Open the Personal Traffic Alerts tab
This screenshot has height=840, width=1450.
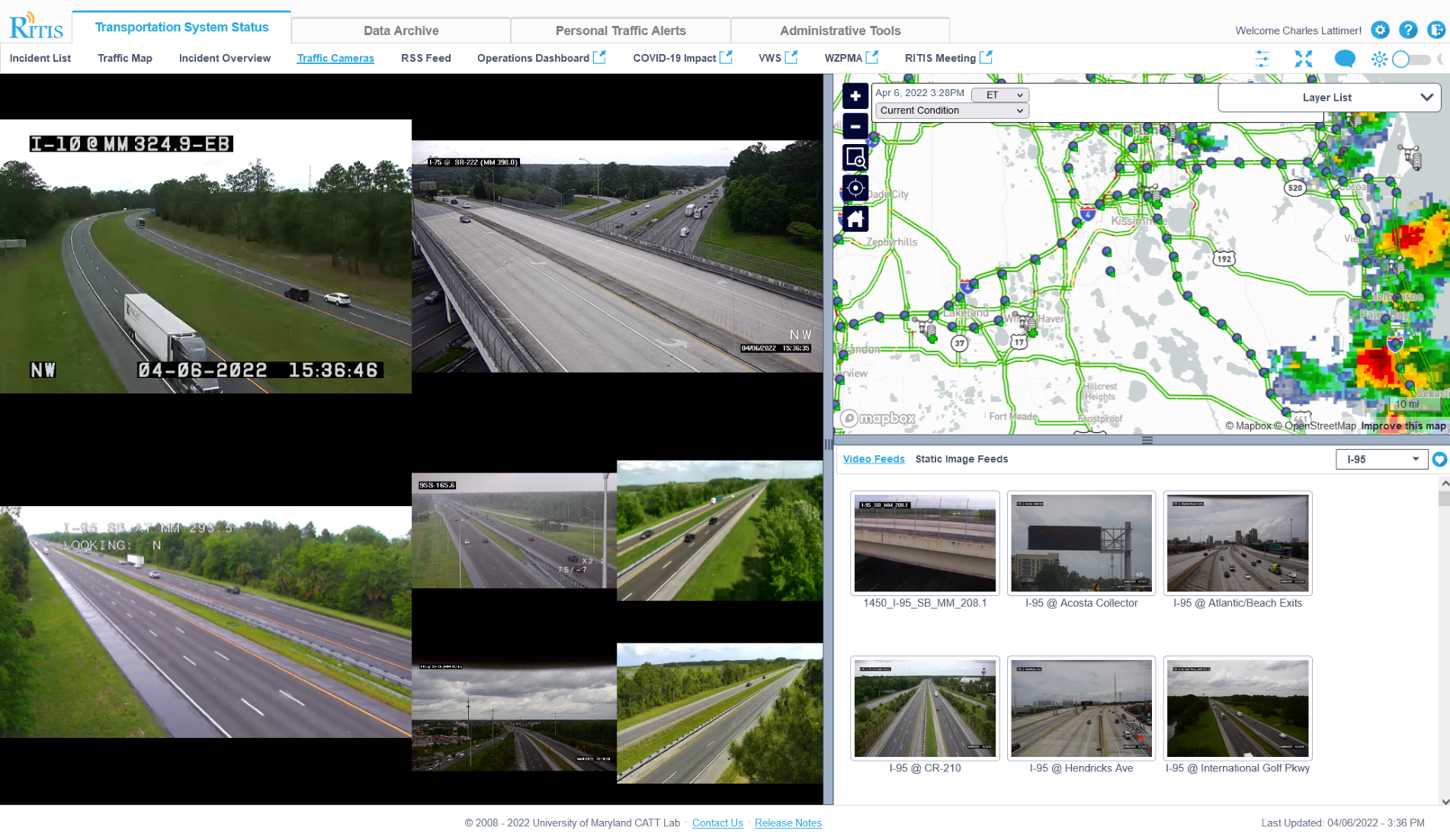pos(620,30)
